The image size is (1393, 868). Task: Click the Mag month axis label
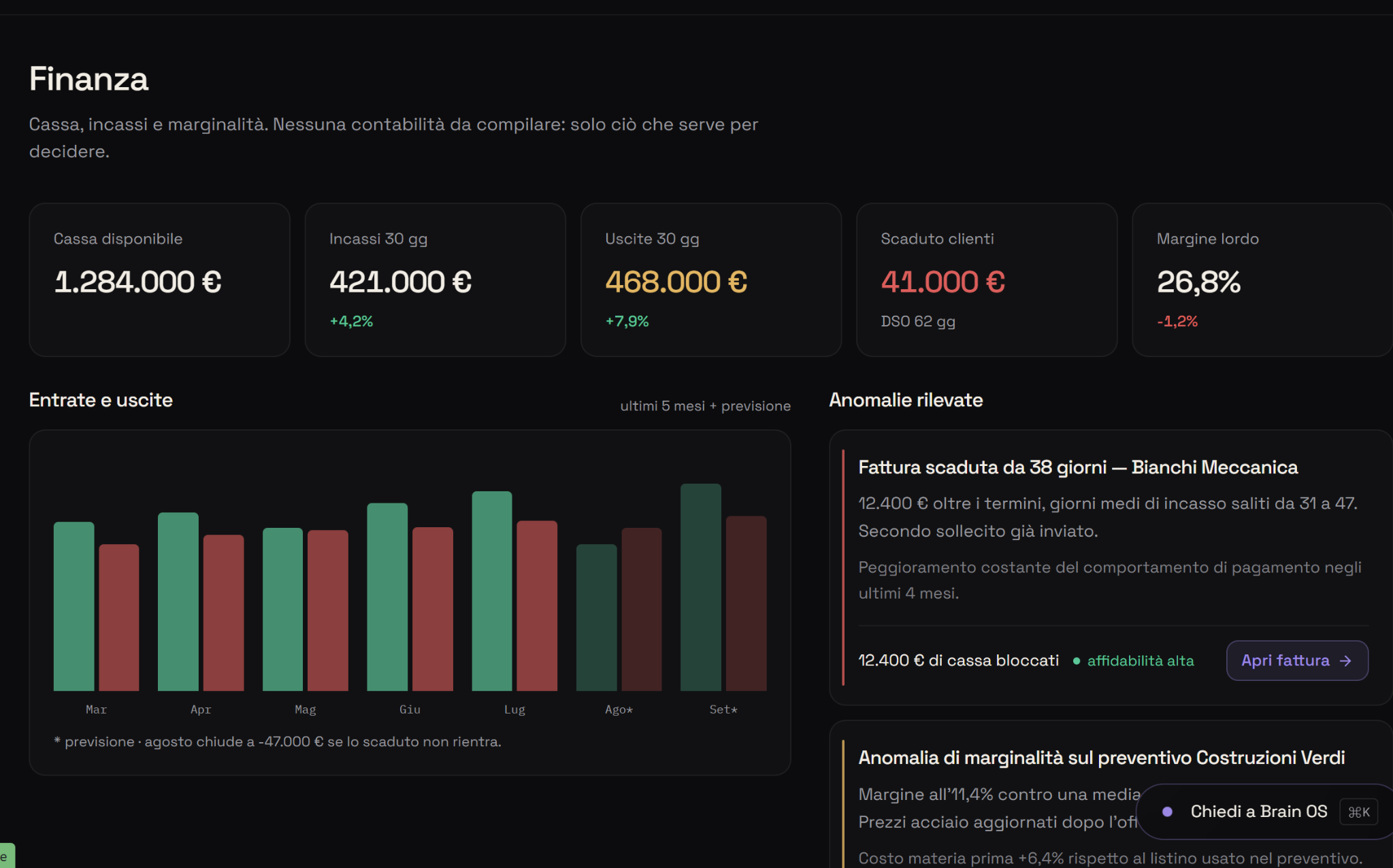click(305, 710)
